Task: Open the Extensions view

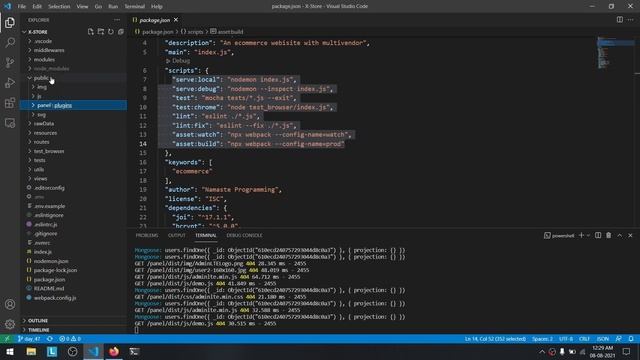Action: (10, 102)
